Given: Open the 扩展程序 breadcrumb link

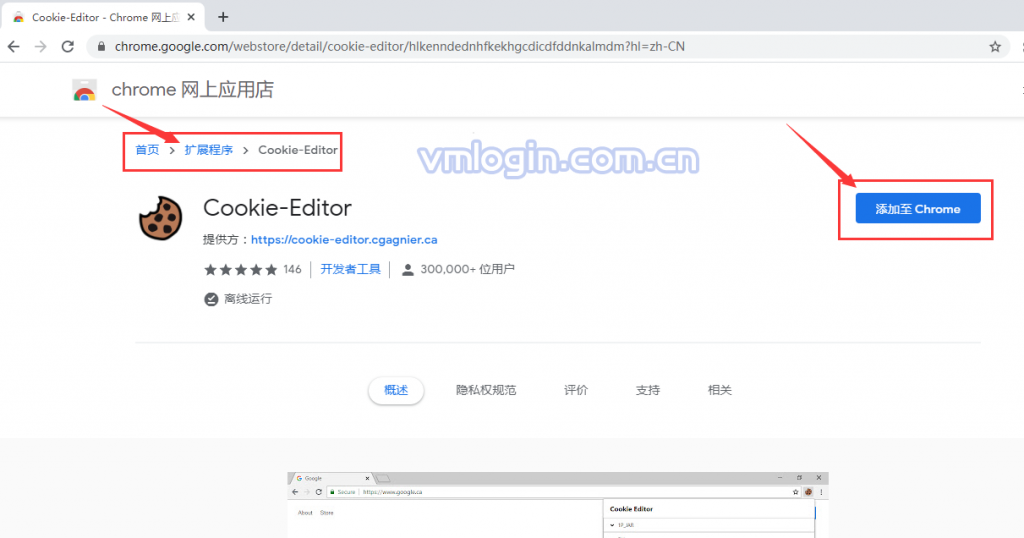Looking at the screenshot, I should tap(208, 150).
